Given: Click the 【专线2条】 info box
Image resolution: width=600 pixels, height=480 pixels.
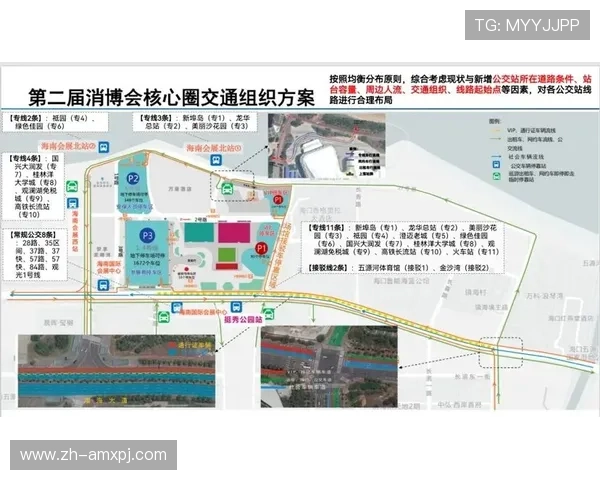Looking at the screenshot, I should [55, 122].
